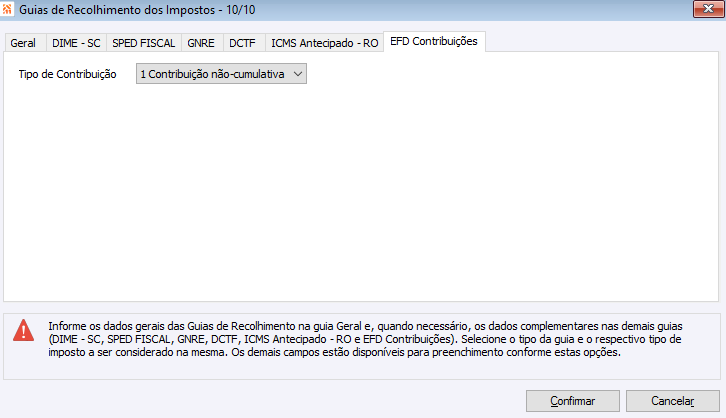Go to the SPED FISCAL tab
This screenshot has height=418, width=726.
coord(144,43)
